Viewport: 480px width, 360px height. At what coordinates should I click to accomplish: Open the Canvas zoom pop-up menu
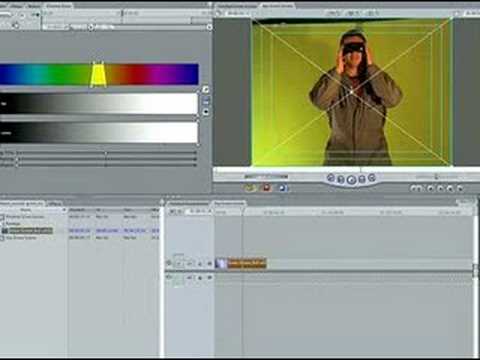(333, 13)
